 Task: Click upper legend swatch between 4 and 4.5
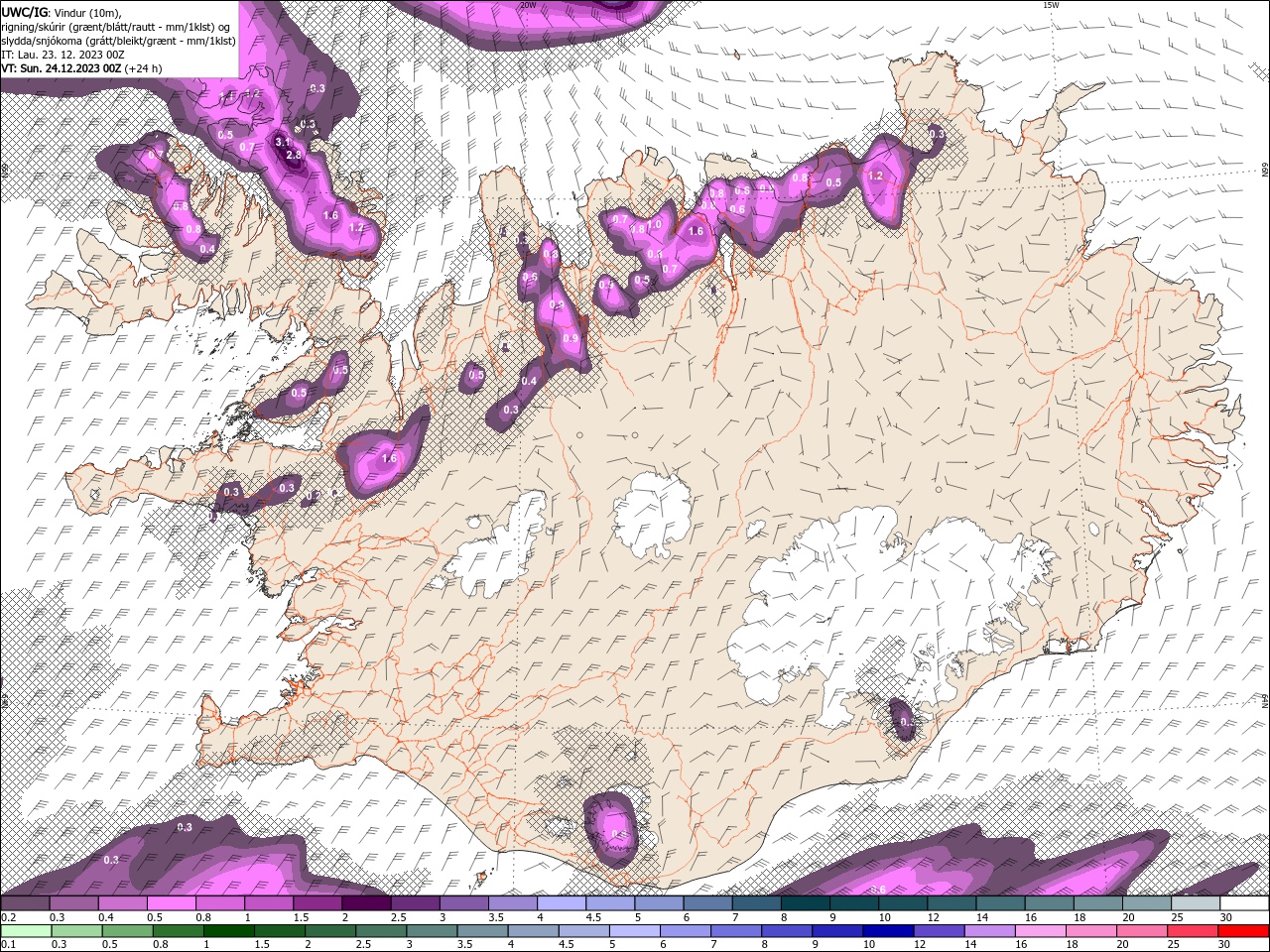click(x=562, y=904)
